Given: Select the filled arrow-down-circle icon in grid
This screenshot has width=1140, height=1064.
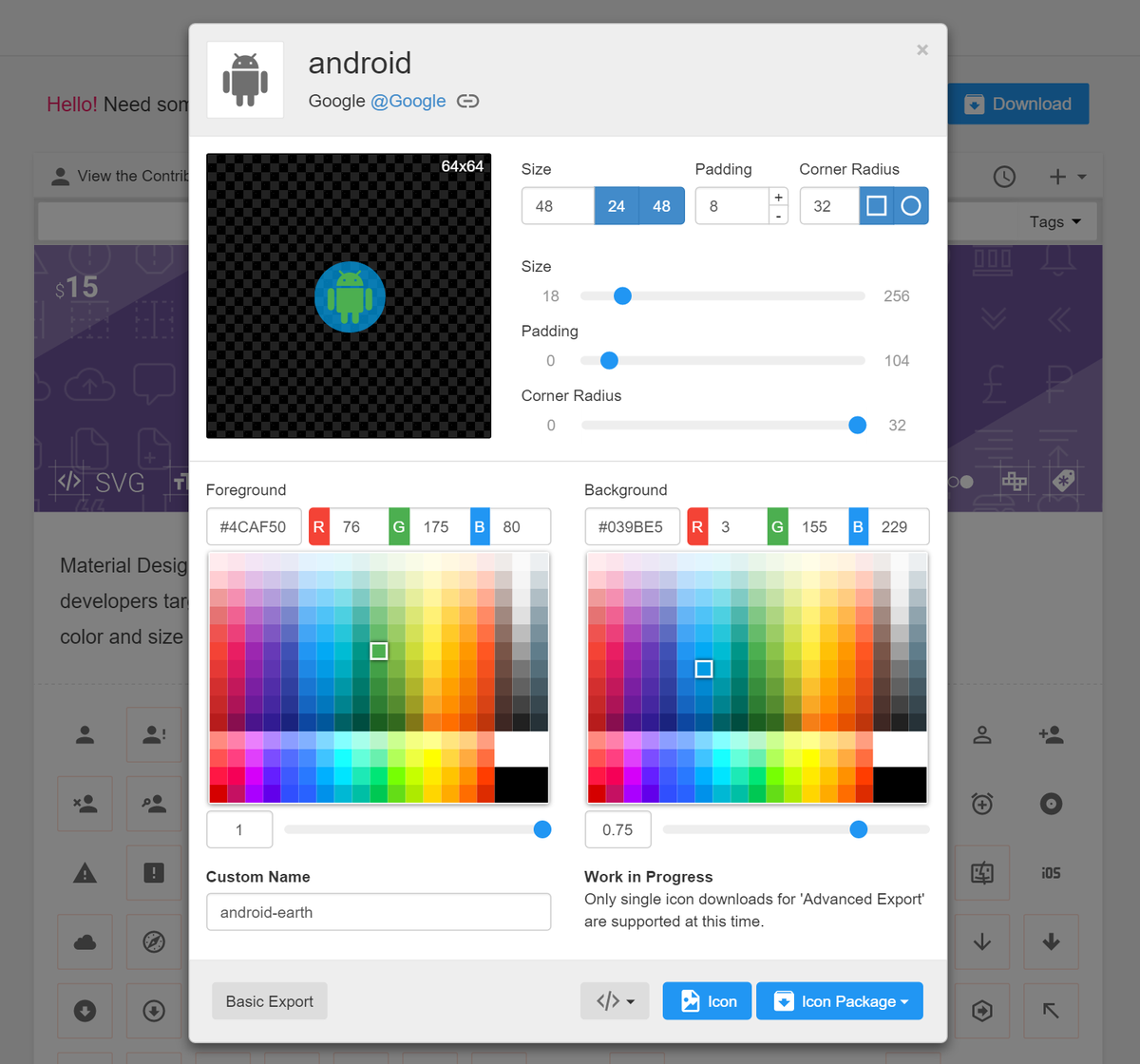Looking at the screenshot, I should click(85, 1011).
